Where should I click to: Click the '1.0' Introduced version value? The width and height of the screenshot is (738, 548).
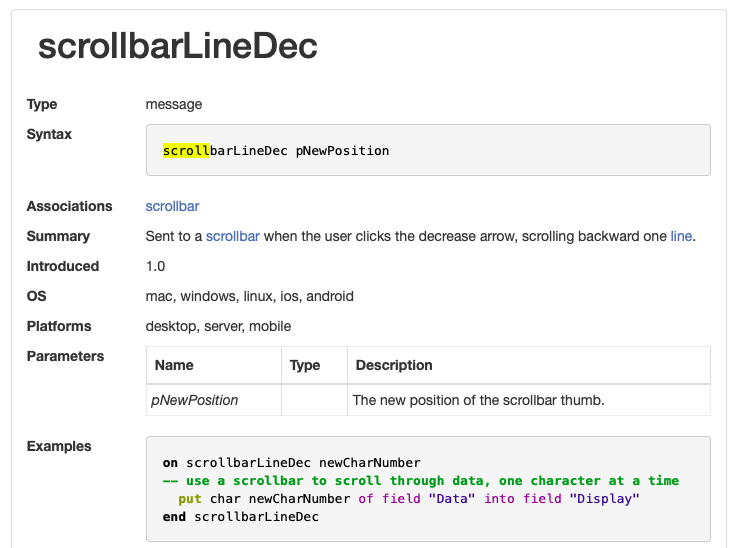156,266
